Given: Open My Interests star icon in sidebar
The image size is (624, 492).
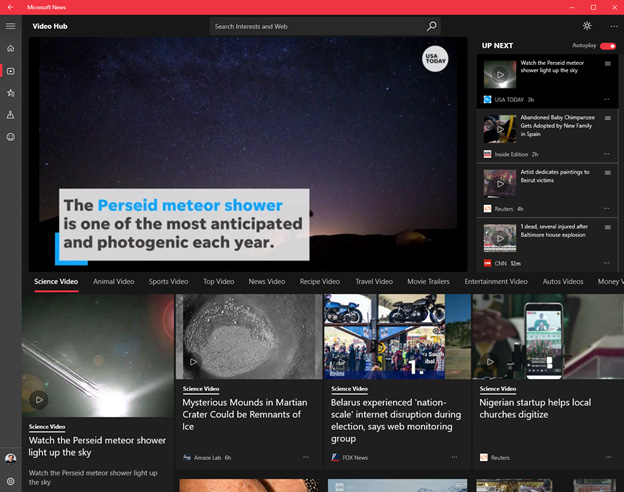Looking at the screenshot, I should pos(11,93).
